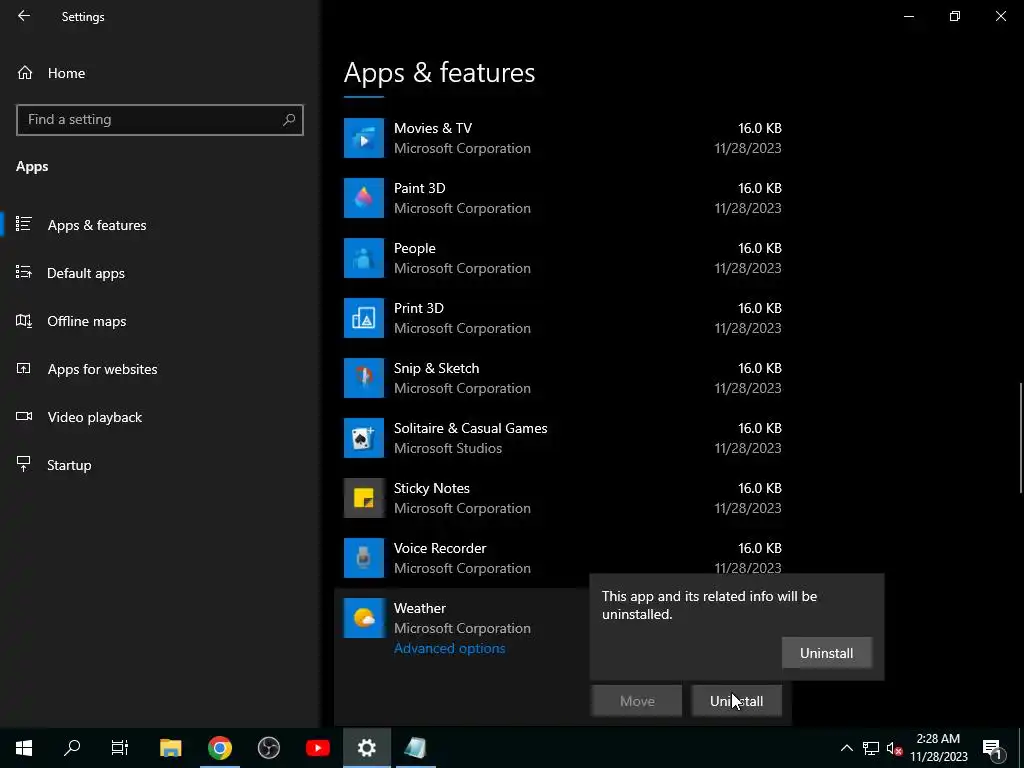Open YouTube app from the taskbar
This screenshot has width=1024, height=768.
(317, 748)
